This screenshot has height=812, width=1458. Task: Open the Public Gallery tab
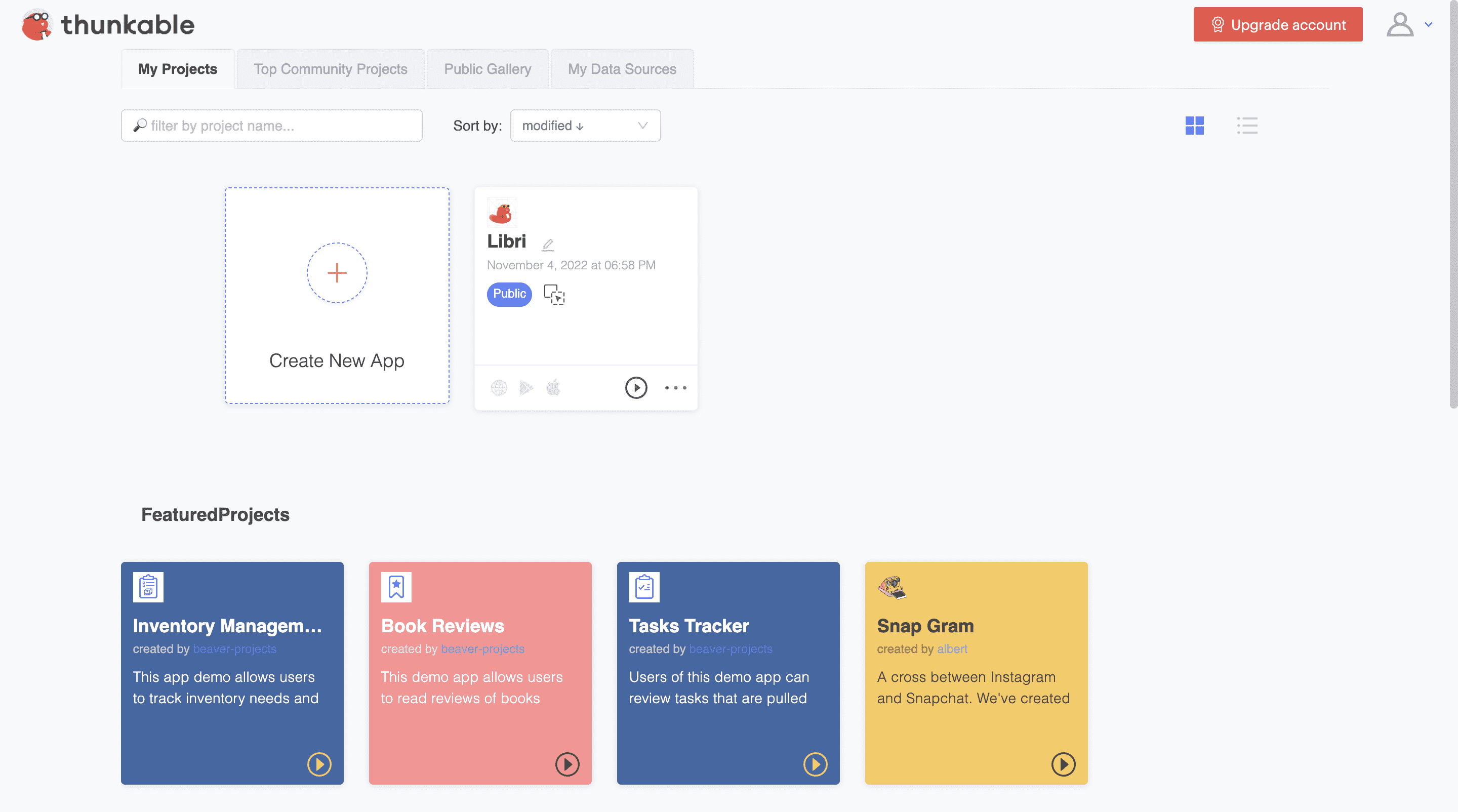488,69
